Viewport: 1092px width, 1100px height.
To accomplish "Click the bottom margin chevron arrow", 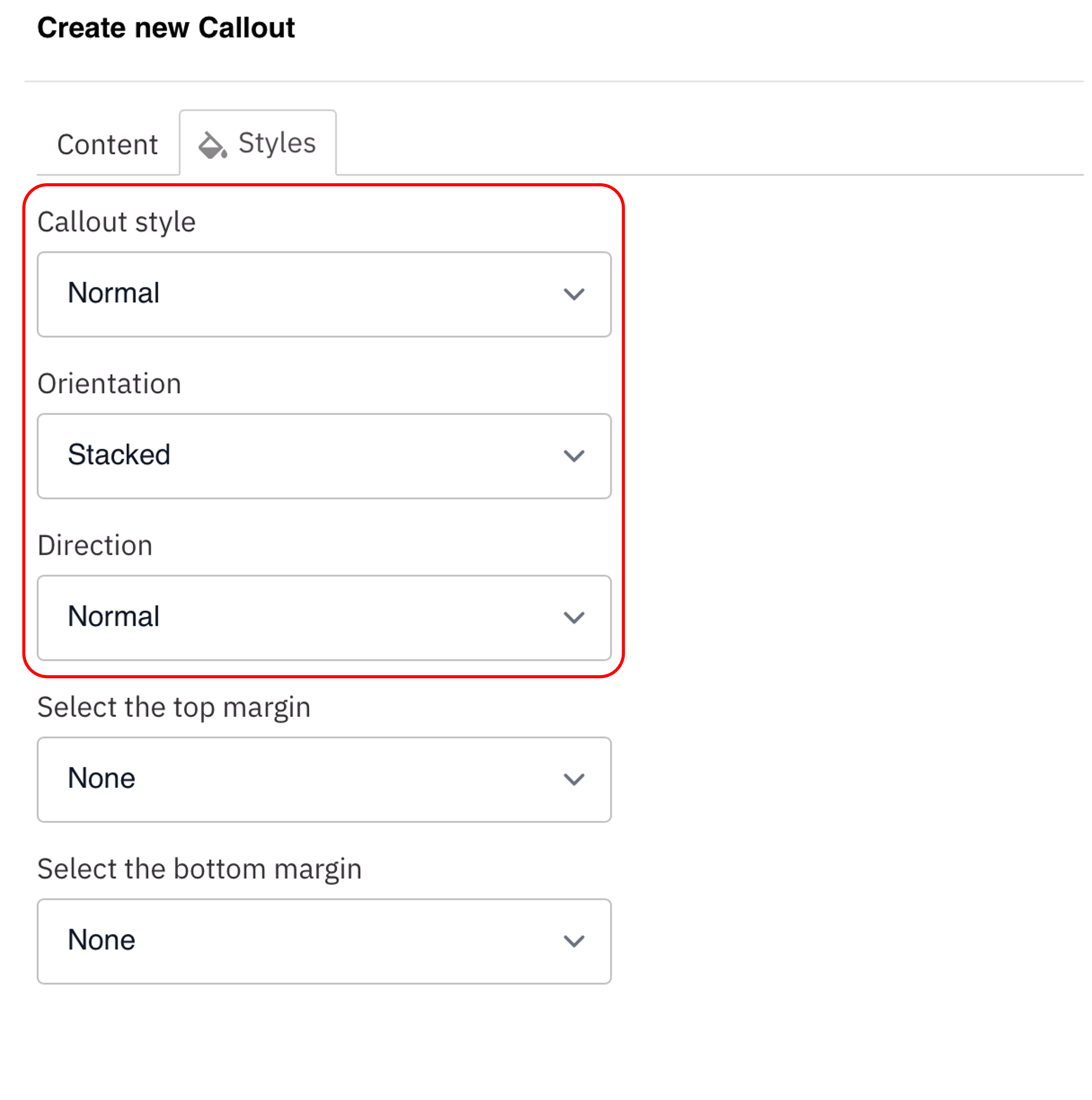I will tap(574, 941).
